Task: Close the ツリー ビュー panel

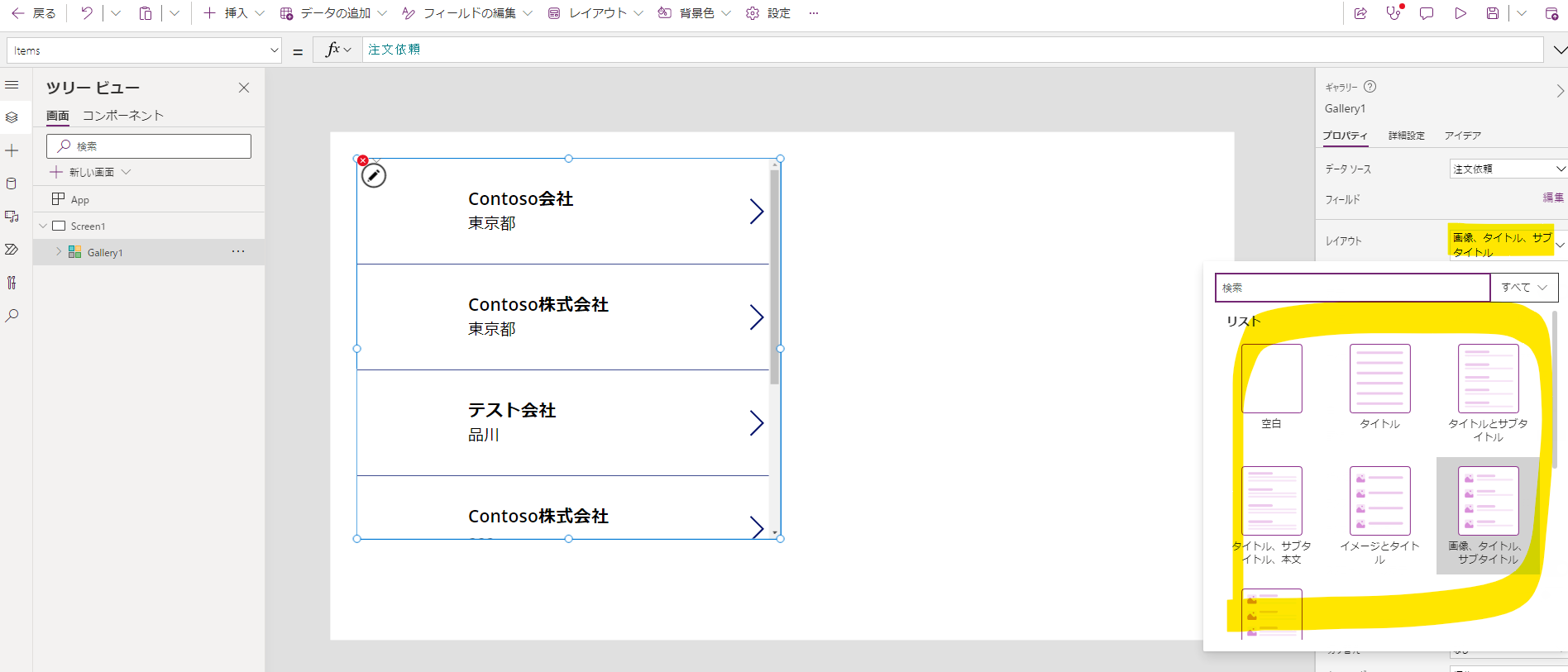Action: point(244,88)
